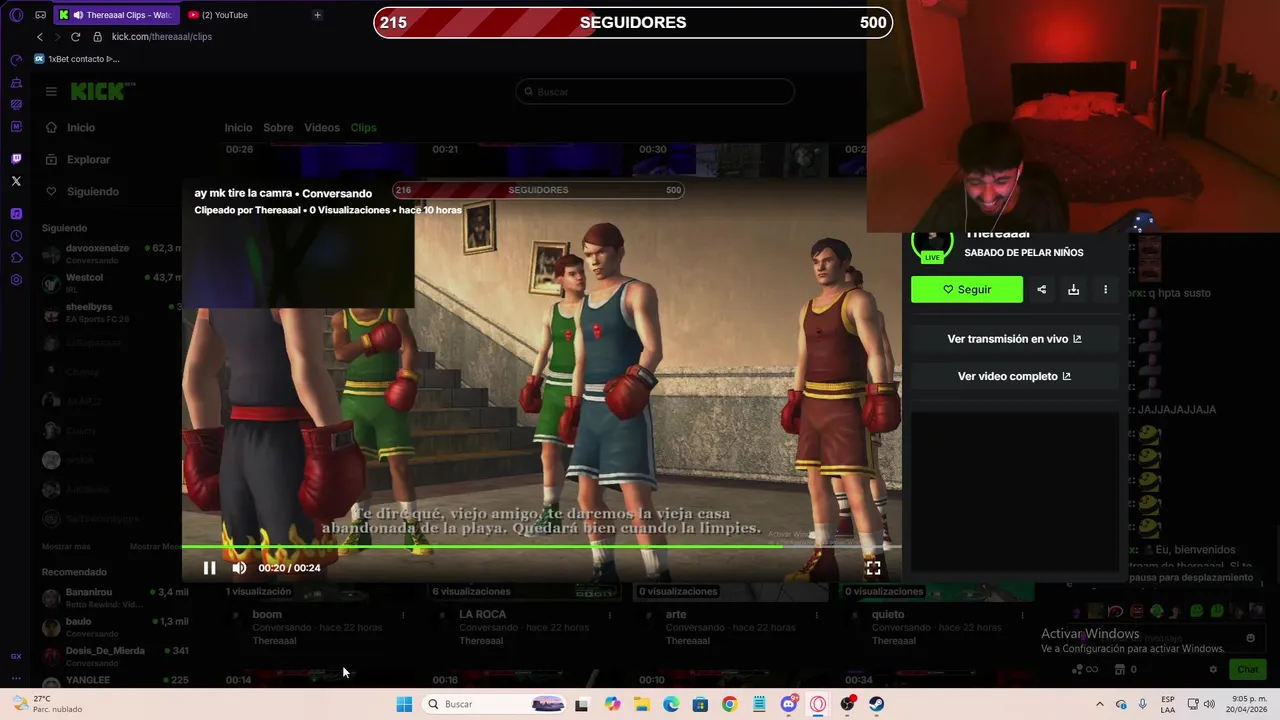
Task: Open the music Player in Opera sidebar
Action: point(16,214)
